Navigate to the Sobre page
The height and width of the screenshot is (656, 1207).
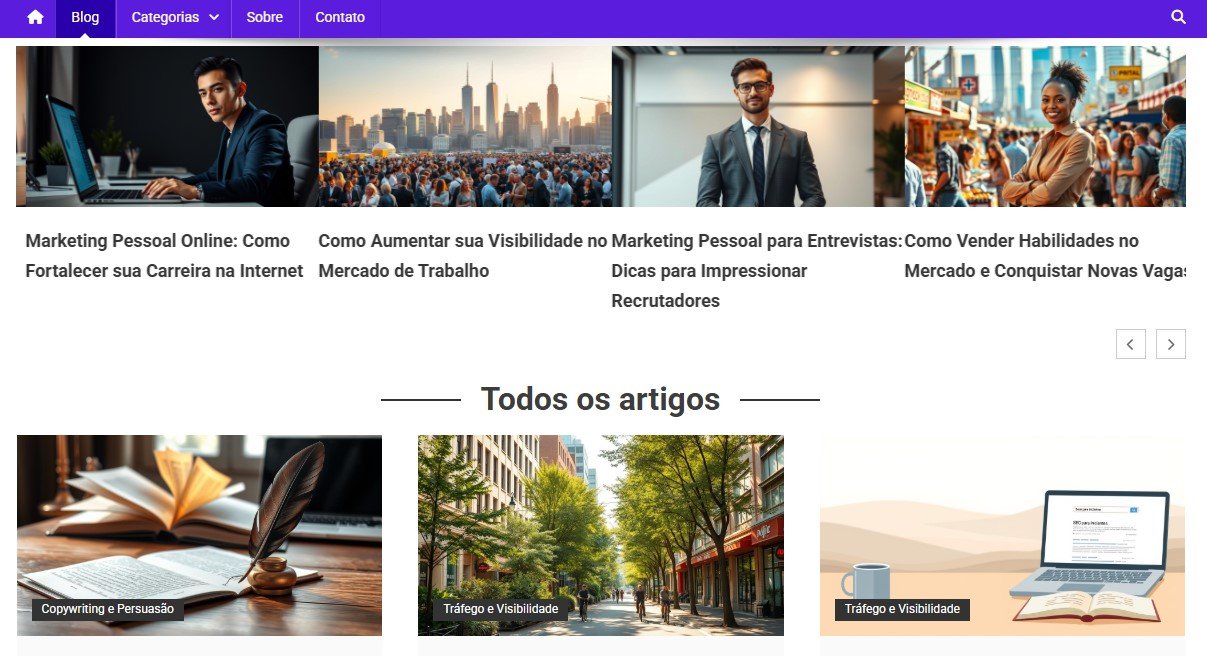click(x=265, y=18)
